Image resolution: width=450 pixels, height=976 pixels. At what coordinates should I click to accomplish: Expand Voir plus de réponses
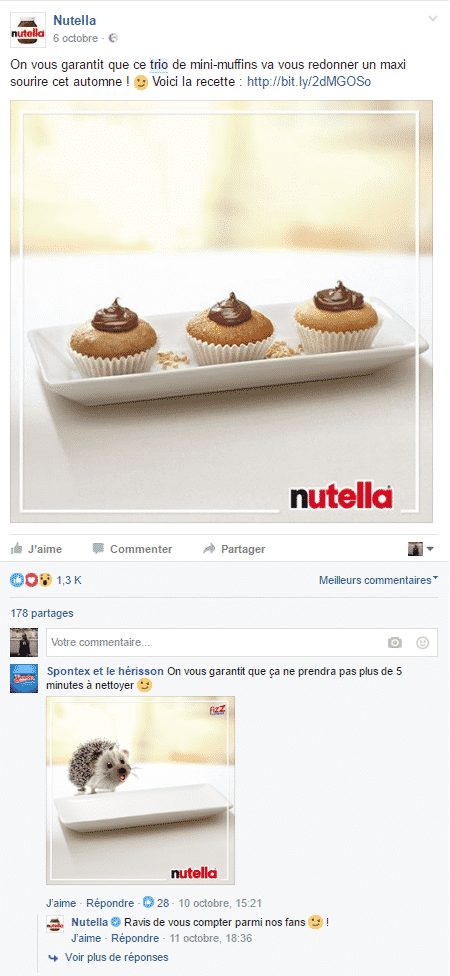coord(116,957)
